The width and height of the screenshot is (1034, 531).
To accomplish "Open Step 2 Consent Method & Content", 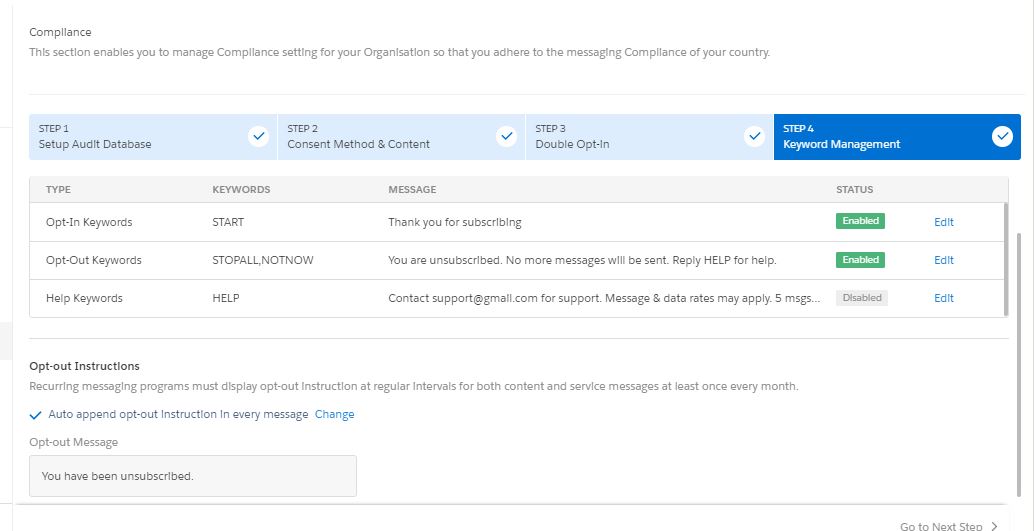I will [402, 137].
